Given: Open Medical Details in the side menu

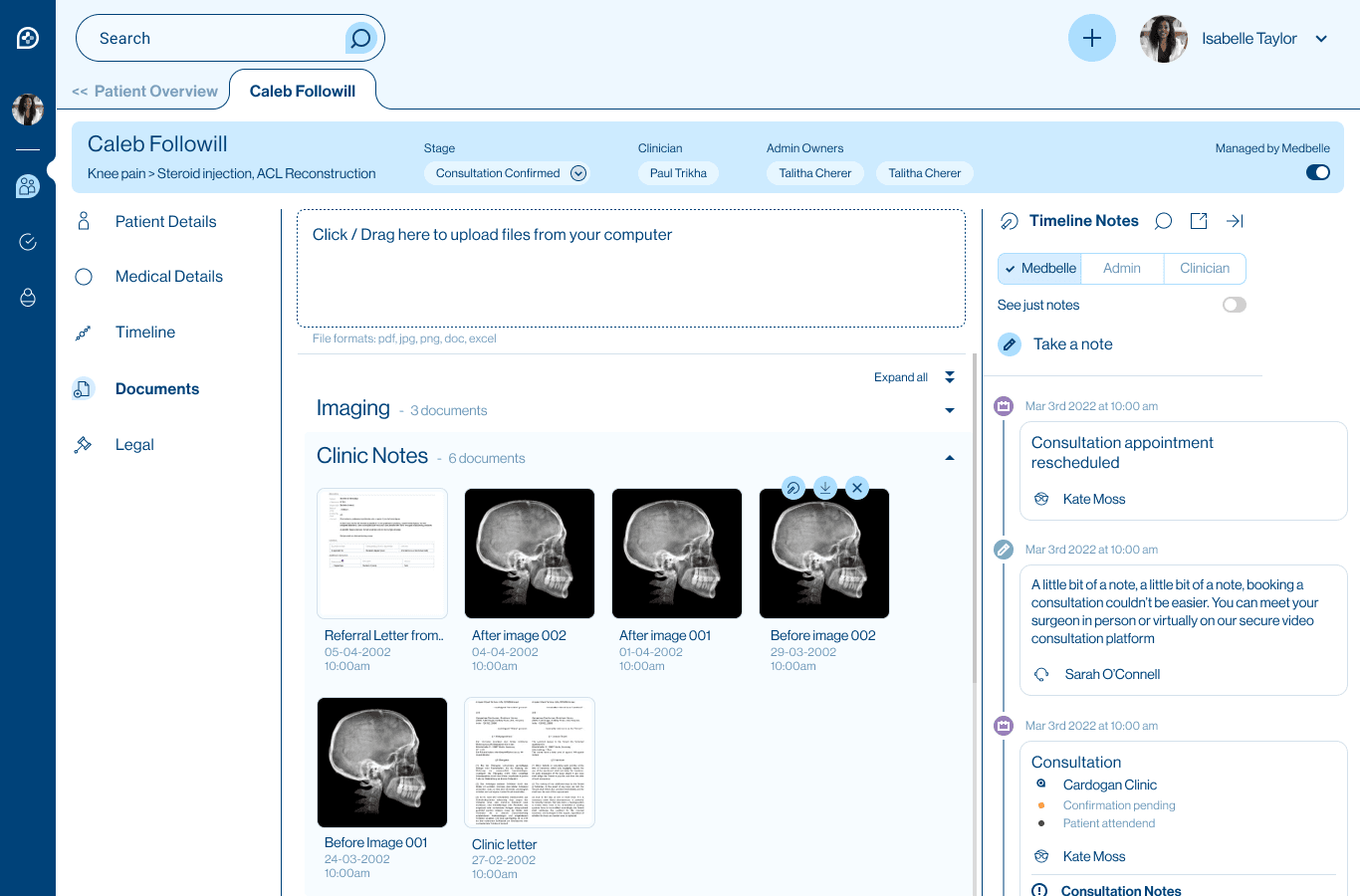Looking at the screenshot, I should tap(168, 277).
